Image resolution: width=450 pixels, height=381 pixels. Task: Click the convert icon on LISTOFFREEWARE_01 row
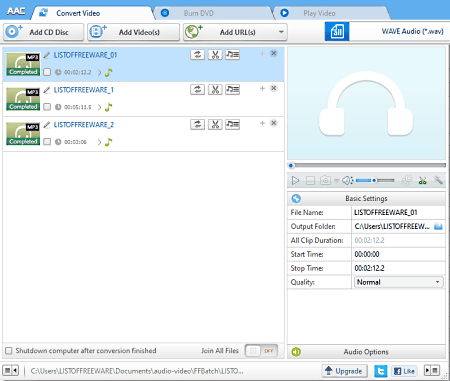point(198,54)
